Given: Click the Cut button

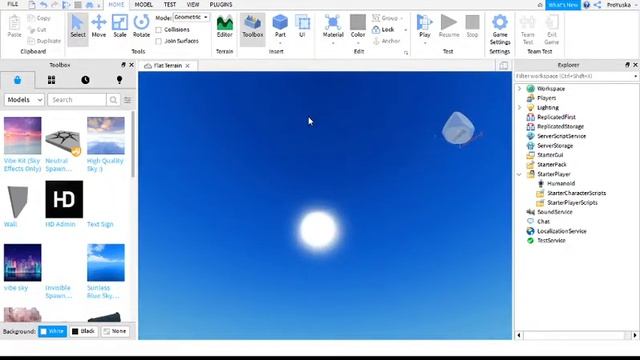Looking at the screenshot, I should coord(37,30).
